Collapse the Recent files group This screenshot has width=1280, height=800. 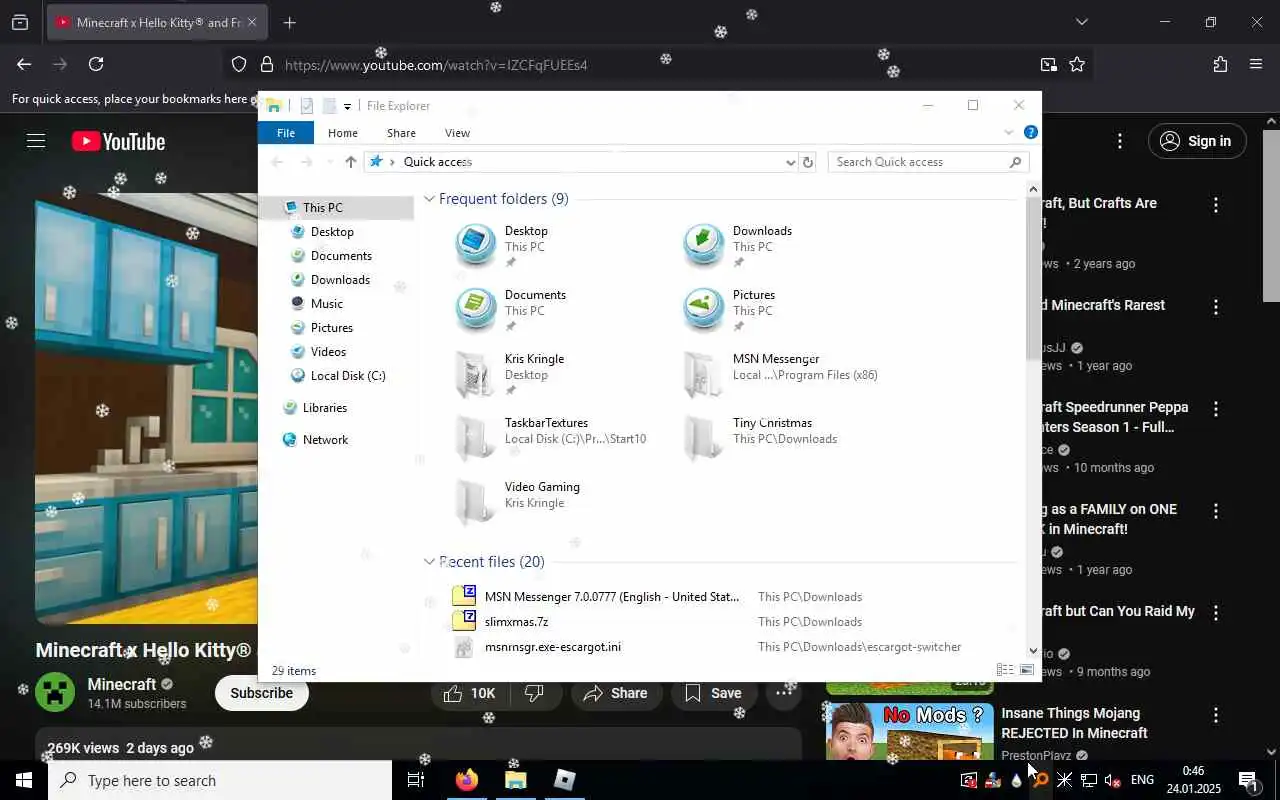(429, 562)
